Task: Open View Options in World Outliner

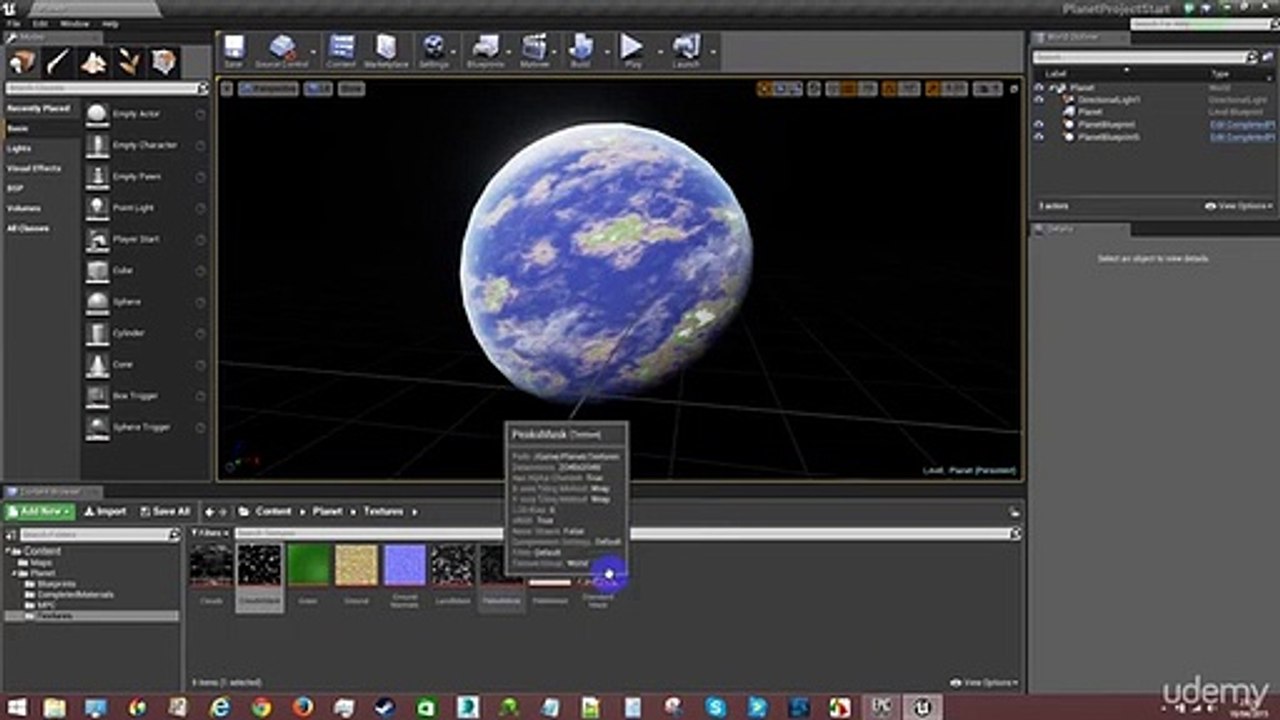Action: tap(1239, 206)
